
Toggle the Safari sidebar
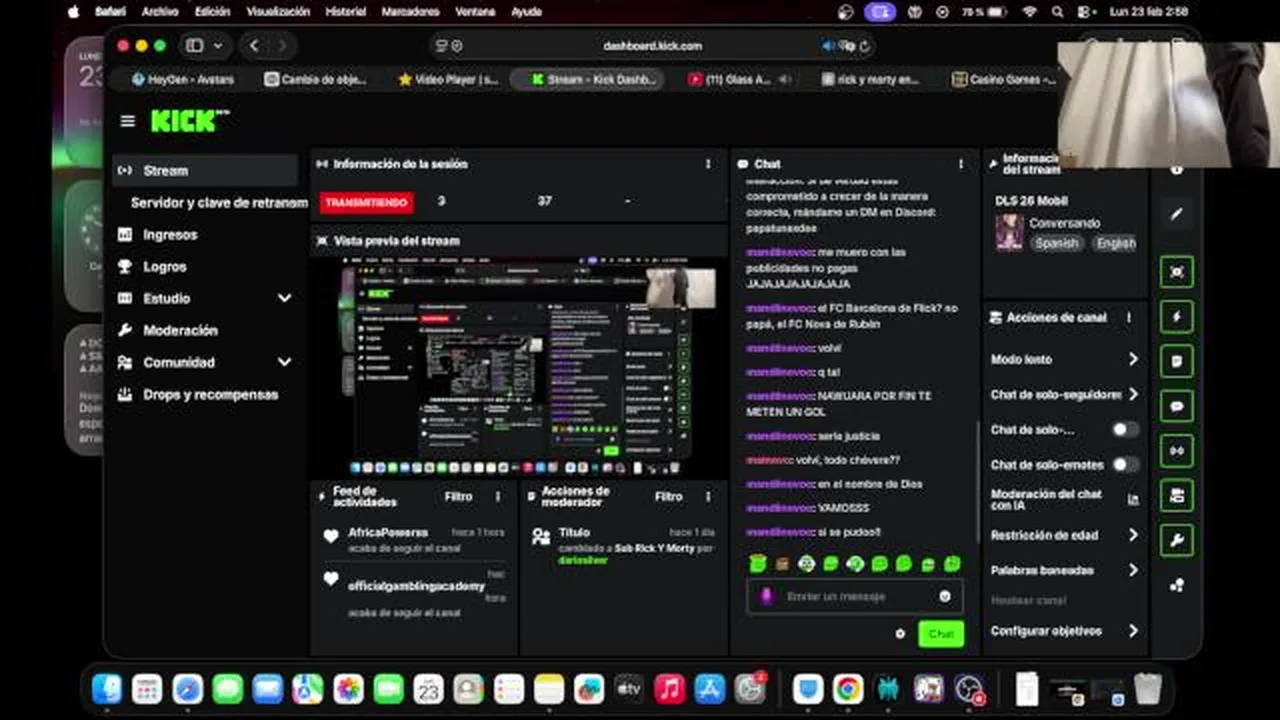195,46
